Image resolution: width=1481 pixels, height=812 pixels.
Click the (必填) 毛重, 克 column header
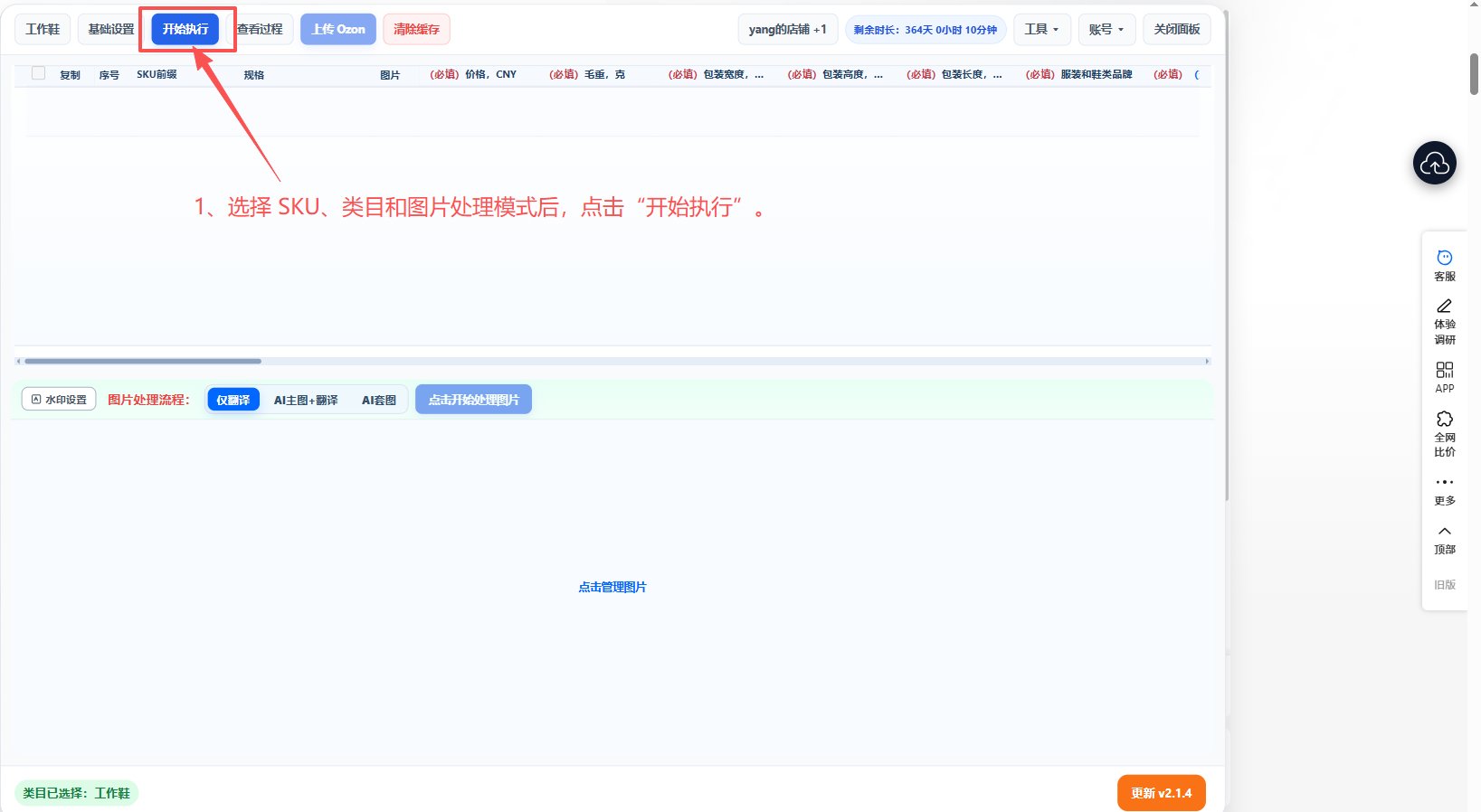click(587, 74)
